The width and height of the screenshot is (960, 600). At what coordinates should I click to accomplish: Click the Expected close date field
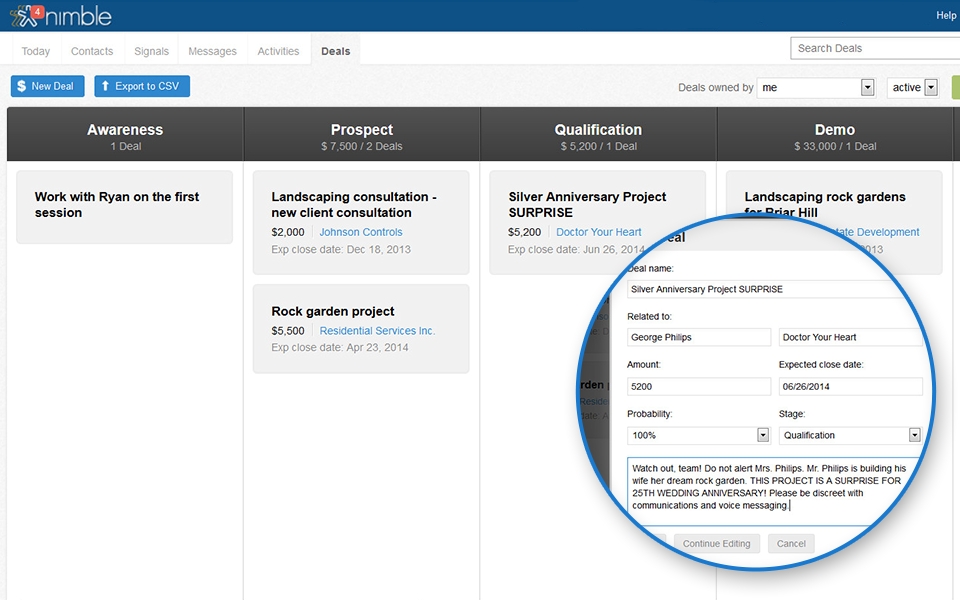pos(850,386)
